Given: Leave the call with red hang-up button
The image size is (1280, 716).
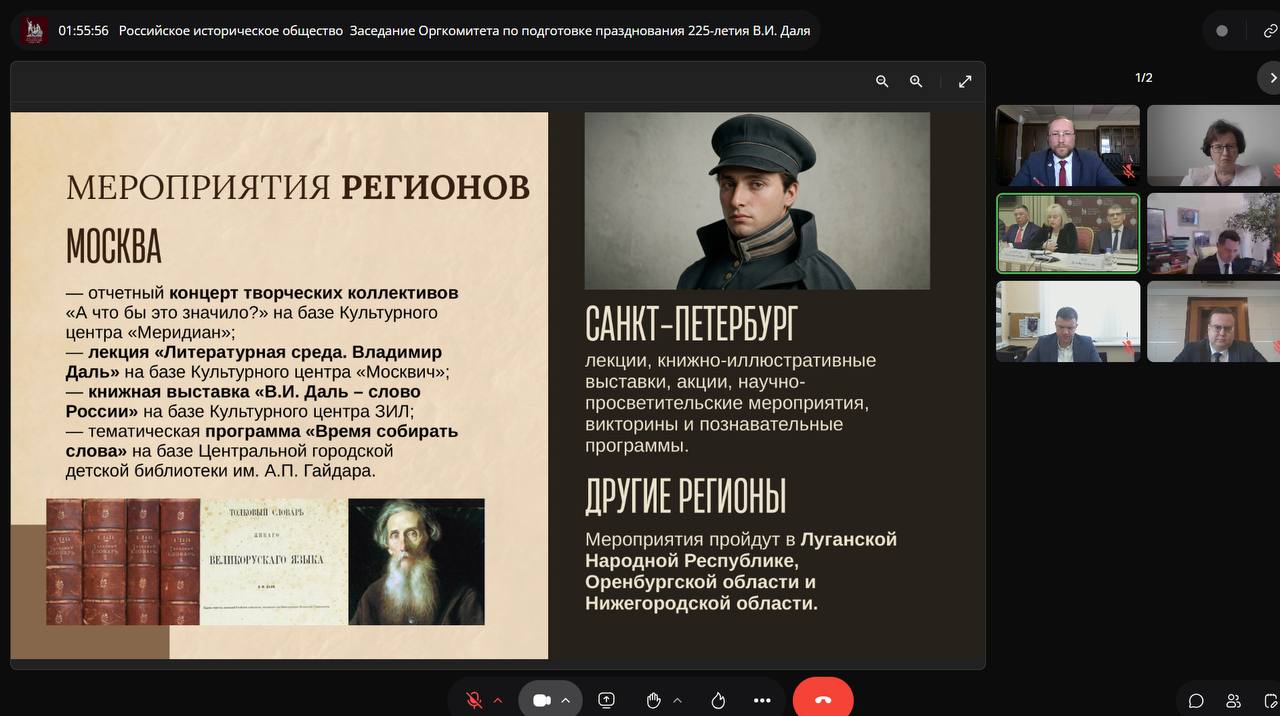Looking at the screenshot, I should pyautogui.click(x=823, y=700).
